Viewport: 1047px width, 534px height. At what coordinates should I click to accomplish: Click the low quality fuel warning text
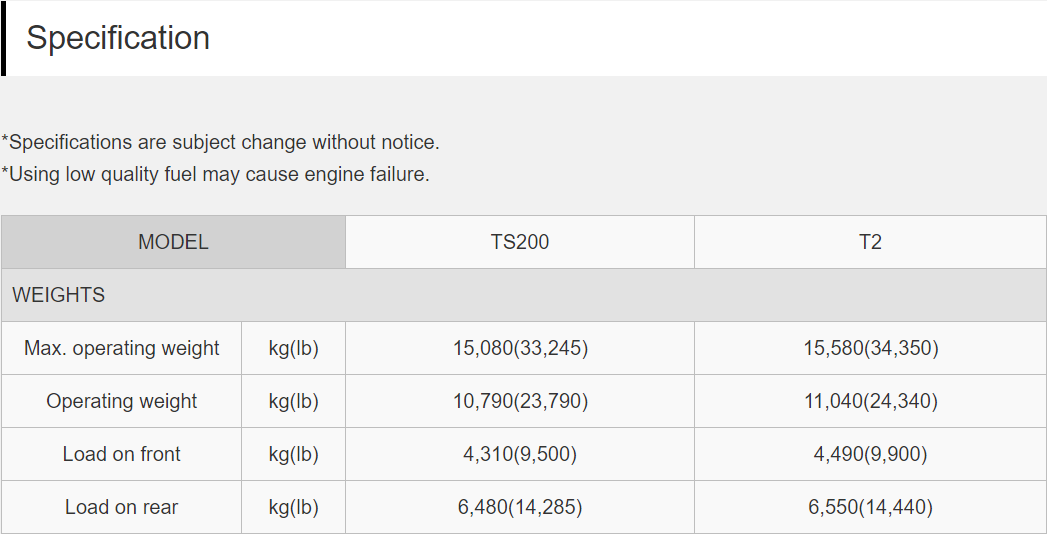tap(215, 174)
